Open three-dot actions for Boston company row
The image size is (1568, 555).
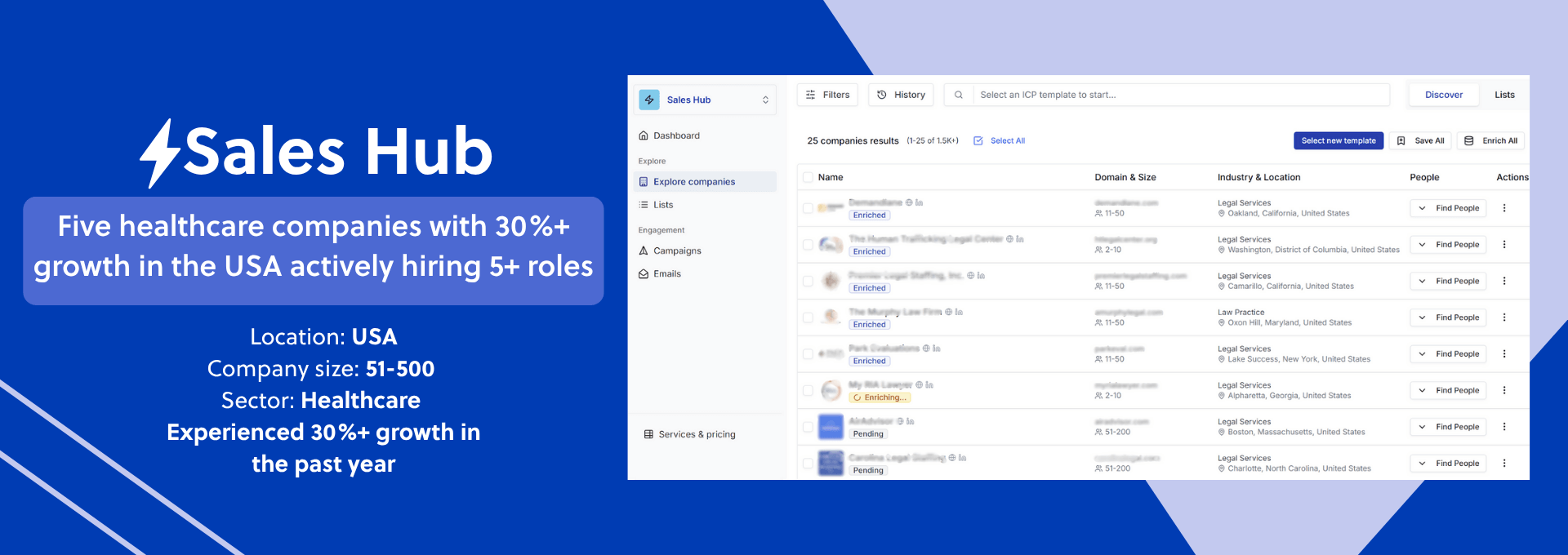click(1503, 427)
